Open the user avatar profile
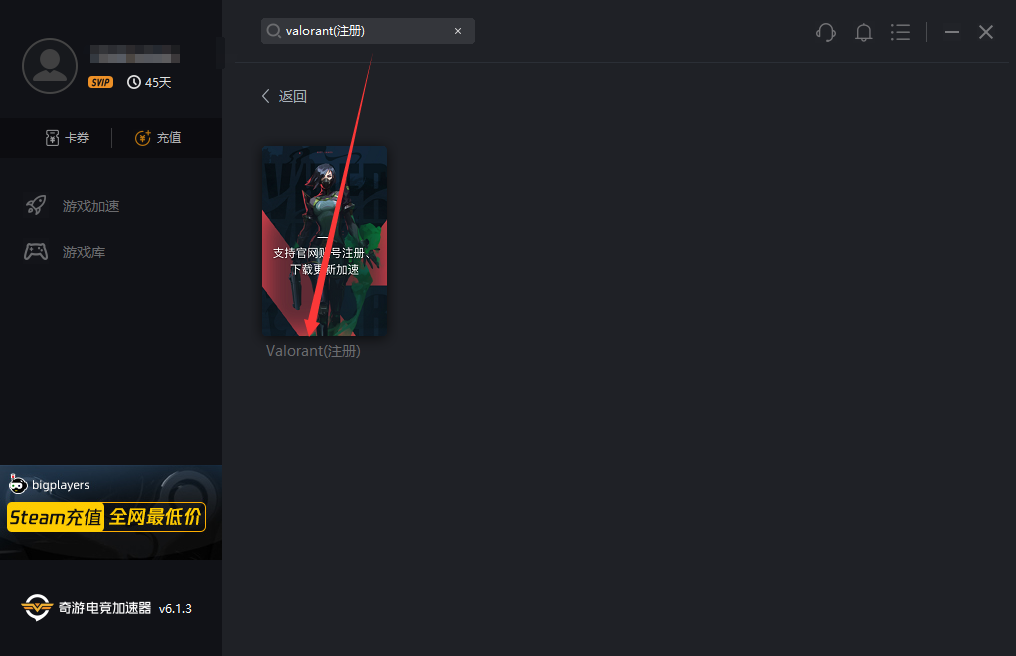 (x=50, y=65)
